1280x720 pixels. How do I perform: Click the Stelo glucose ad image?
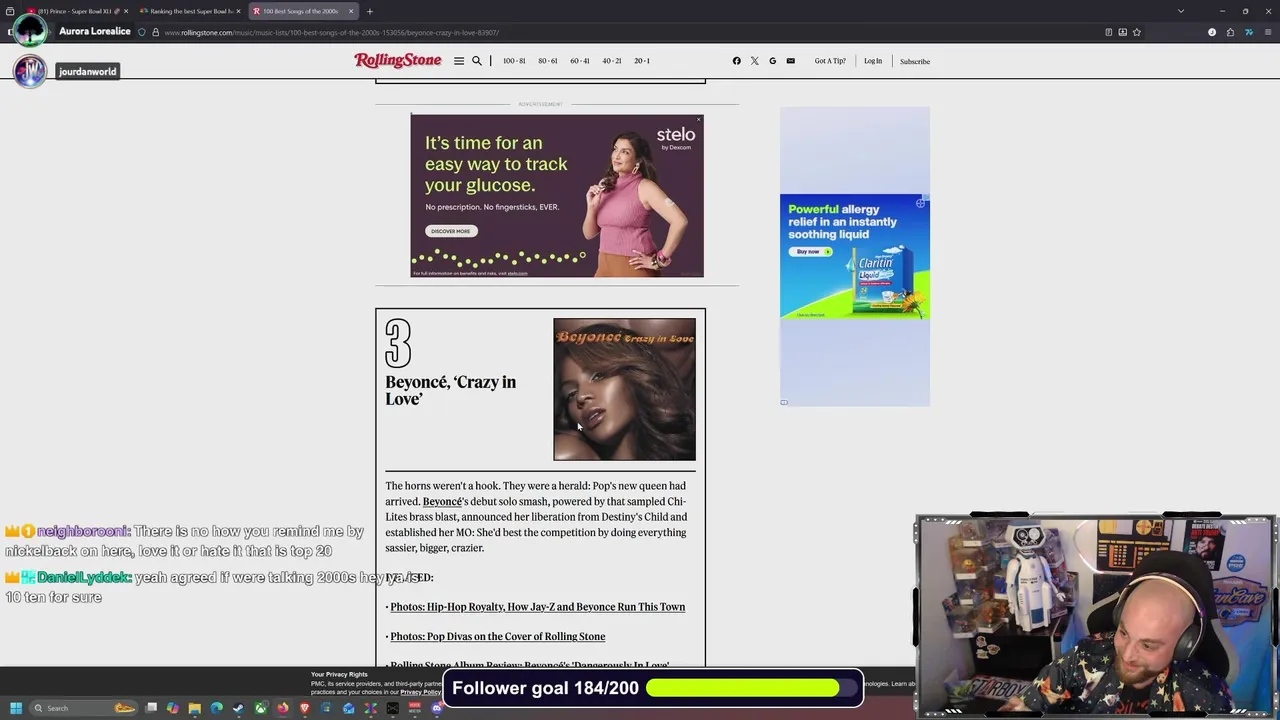(557, 196)
